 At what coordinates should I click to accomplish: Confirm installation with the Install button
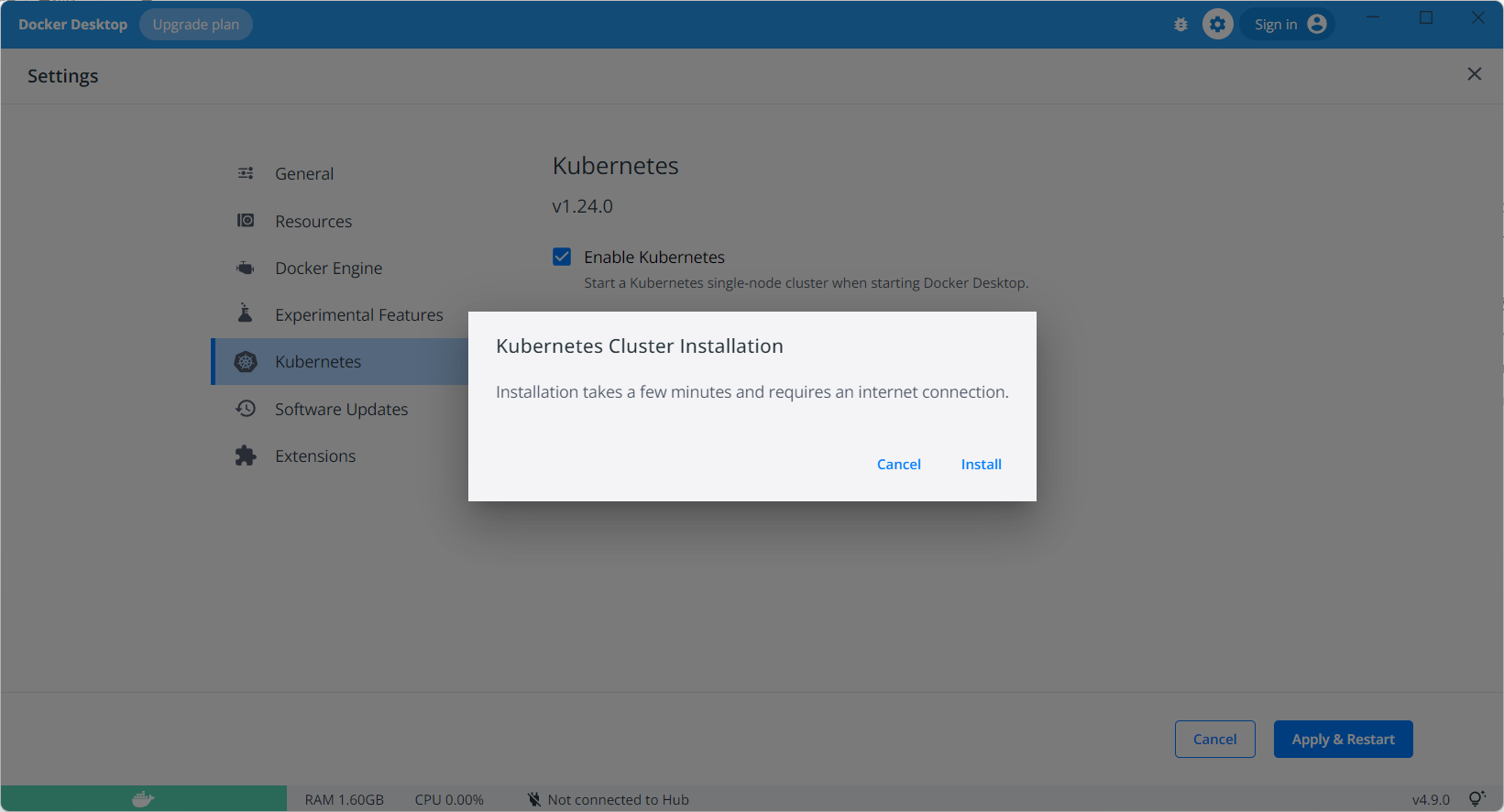tap(981, 464)
